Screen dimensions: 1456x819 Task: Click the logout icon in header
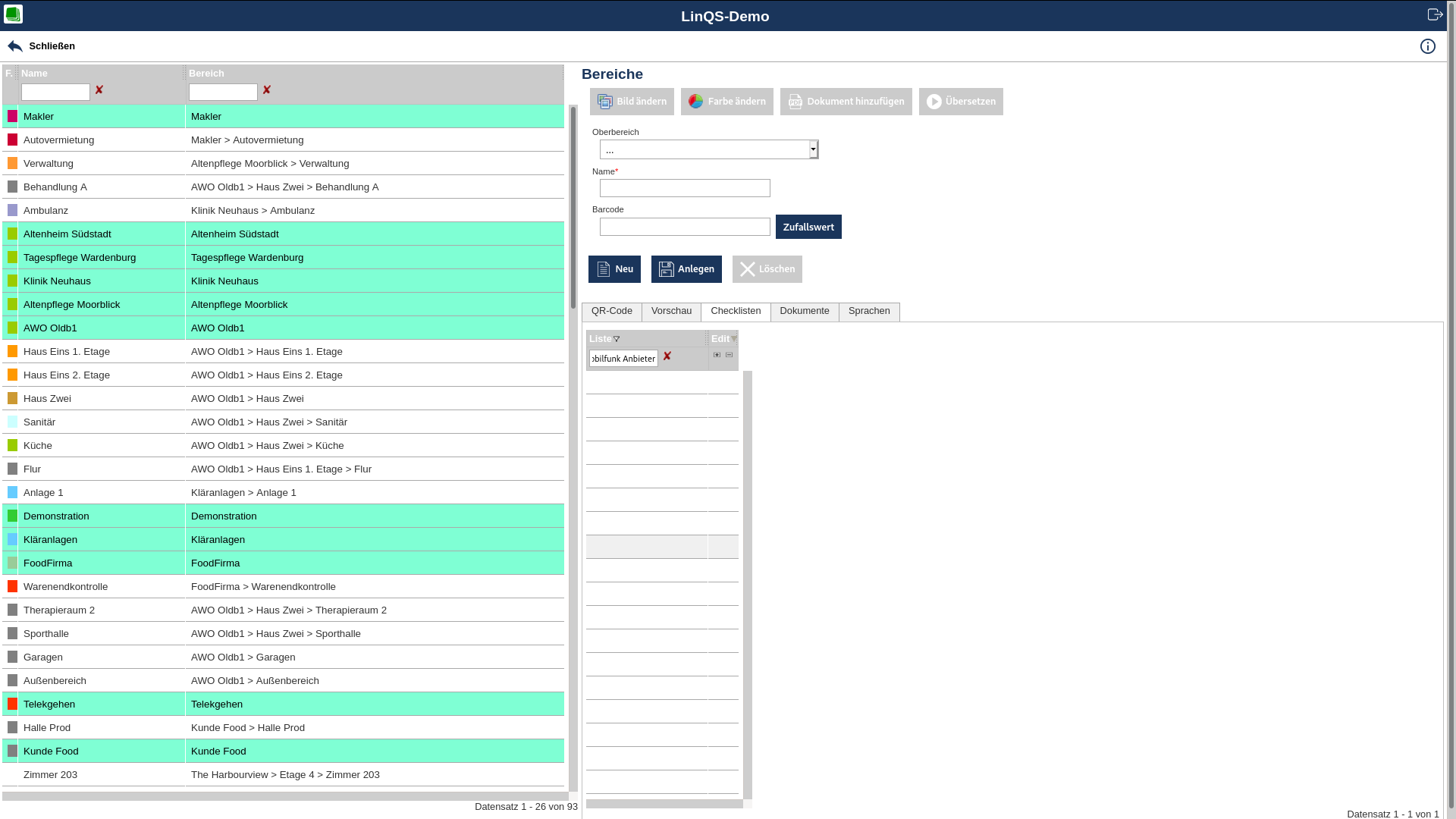(1435, 14)
